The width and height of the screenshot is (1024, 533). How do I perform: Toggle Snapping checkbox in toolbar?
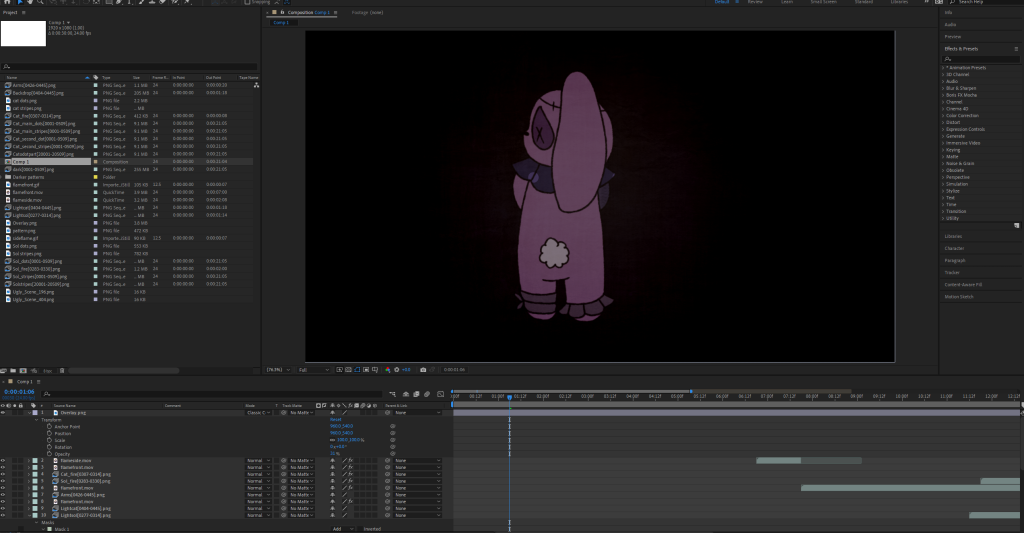coord(248,2)
